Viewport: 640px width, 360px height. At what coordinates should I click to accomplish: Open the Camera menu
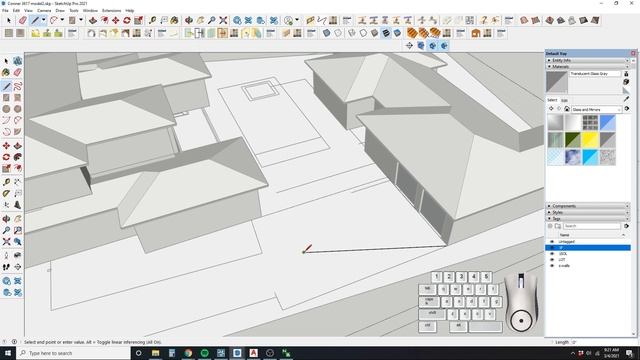tap(44, 10)
